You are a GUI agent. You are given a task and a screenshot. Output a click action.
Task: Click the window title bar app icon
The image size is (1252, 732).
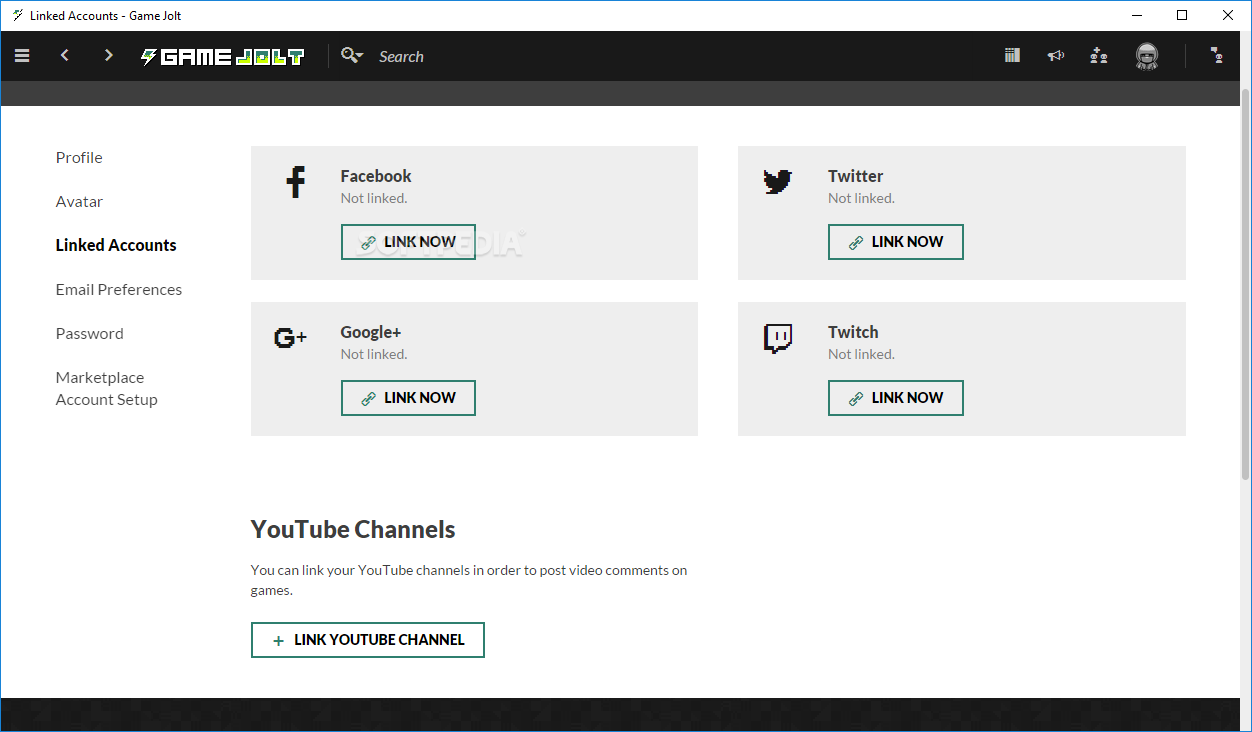17,15
